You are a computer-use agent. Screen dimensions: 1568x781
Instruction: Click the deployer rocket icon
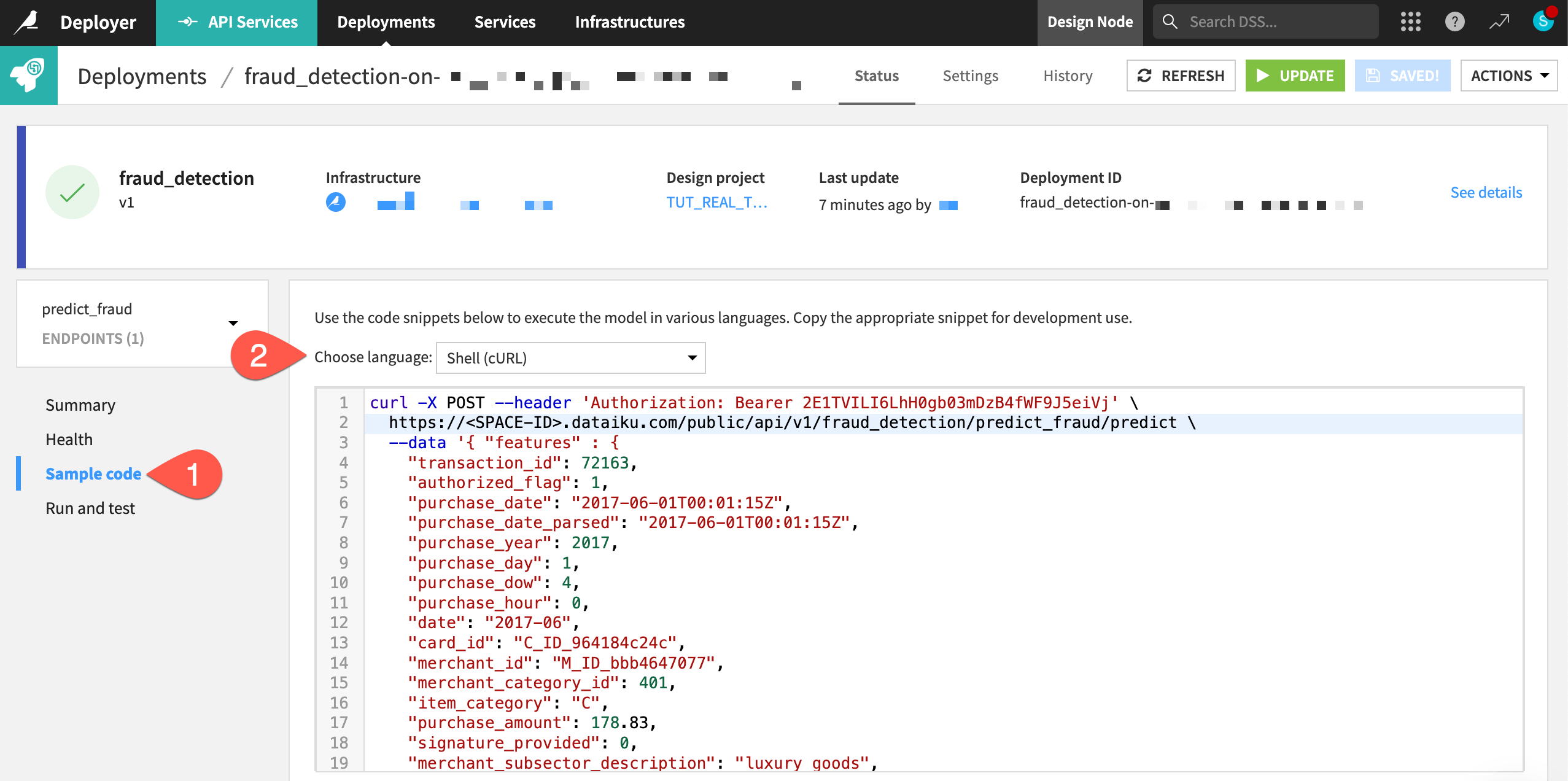point(28,75)
